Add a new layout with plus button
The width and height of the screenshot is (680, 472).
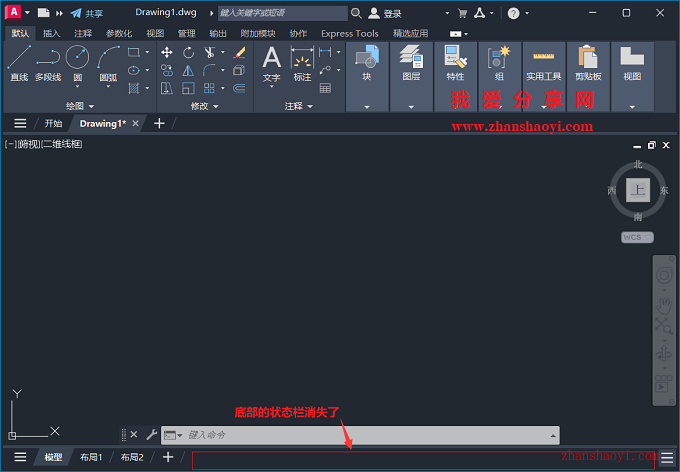point(168,457)
